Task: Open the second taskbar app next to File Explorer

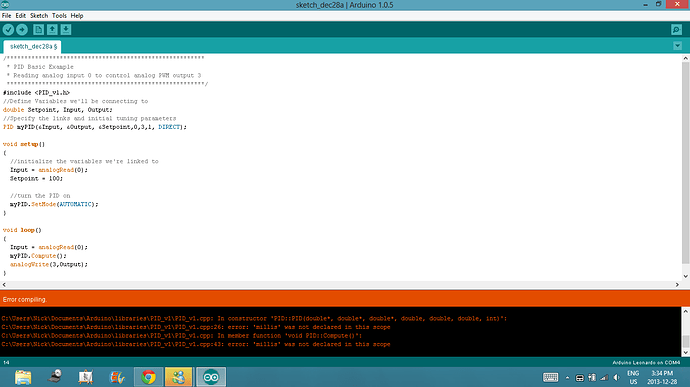Action: [x=55, y=377]
